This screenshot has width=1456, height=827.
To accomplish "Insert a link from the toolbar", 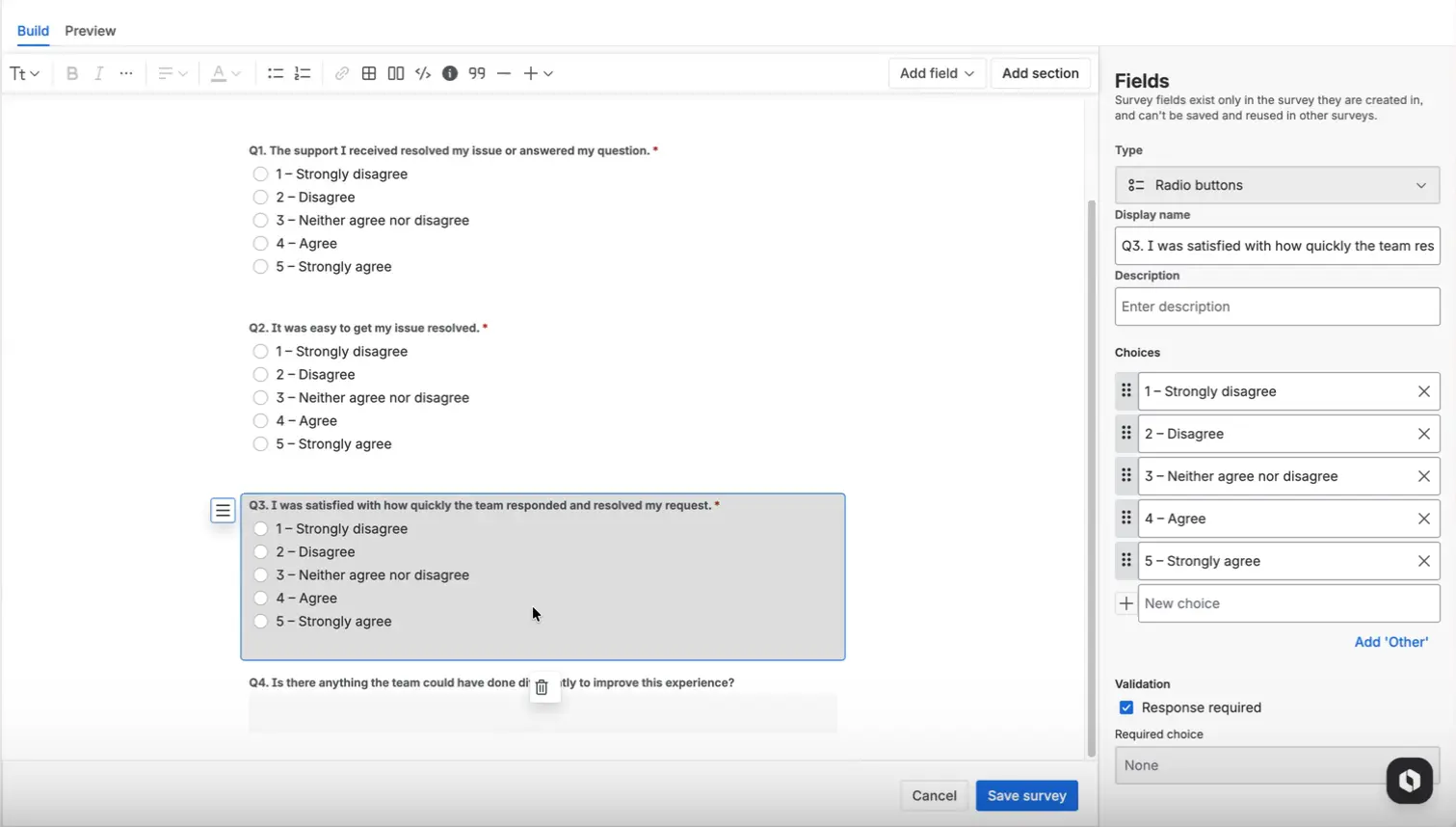I will [x=342, y=72].
